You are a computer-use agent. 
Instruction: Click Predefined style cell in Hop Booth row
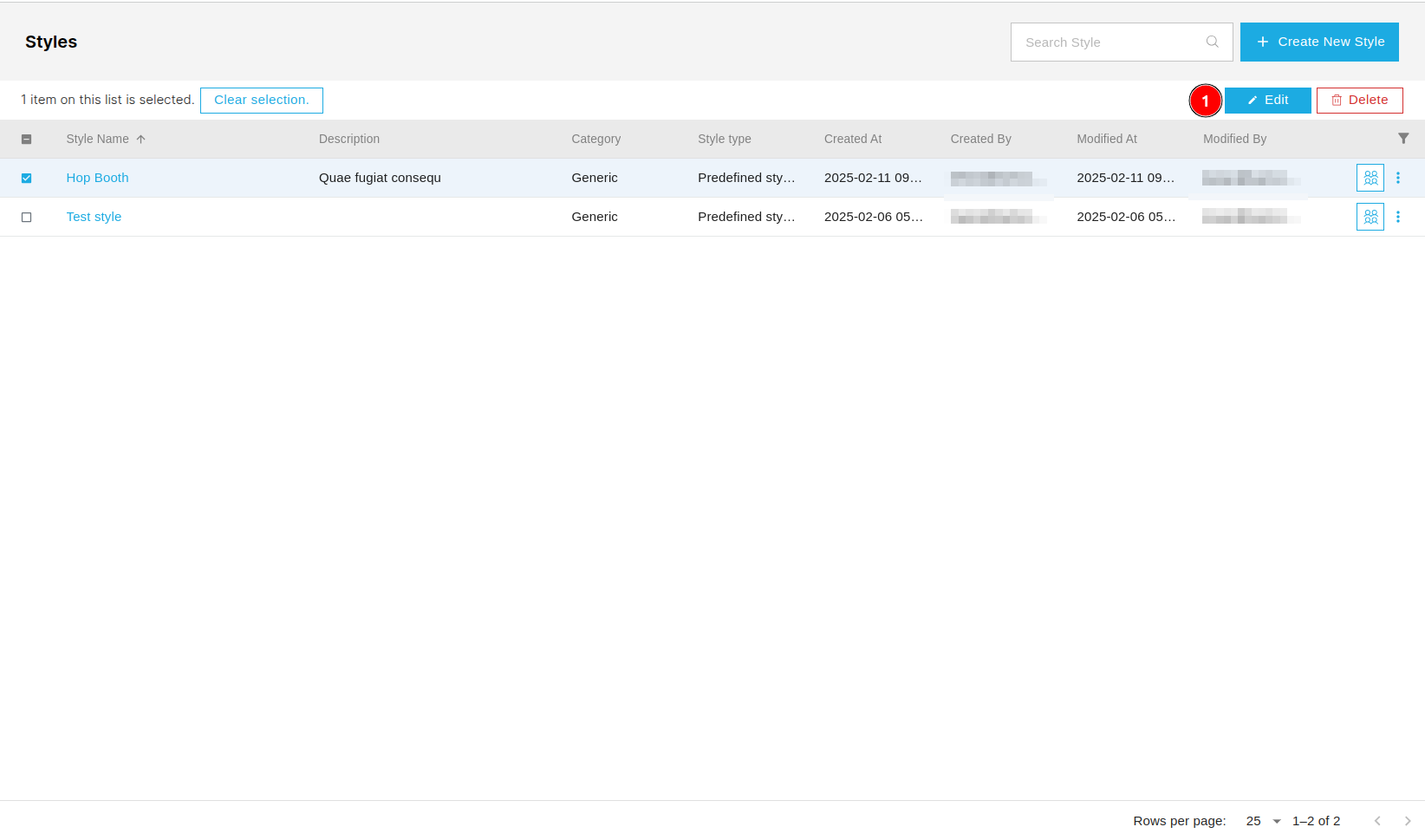pos(746,178)
